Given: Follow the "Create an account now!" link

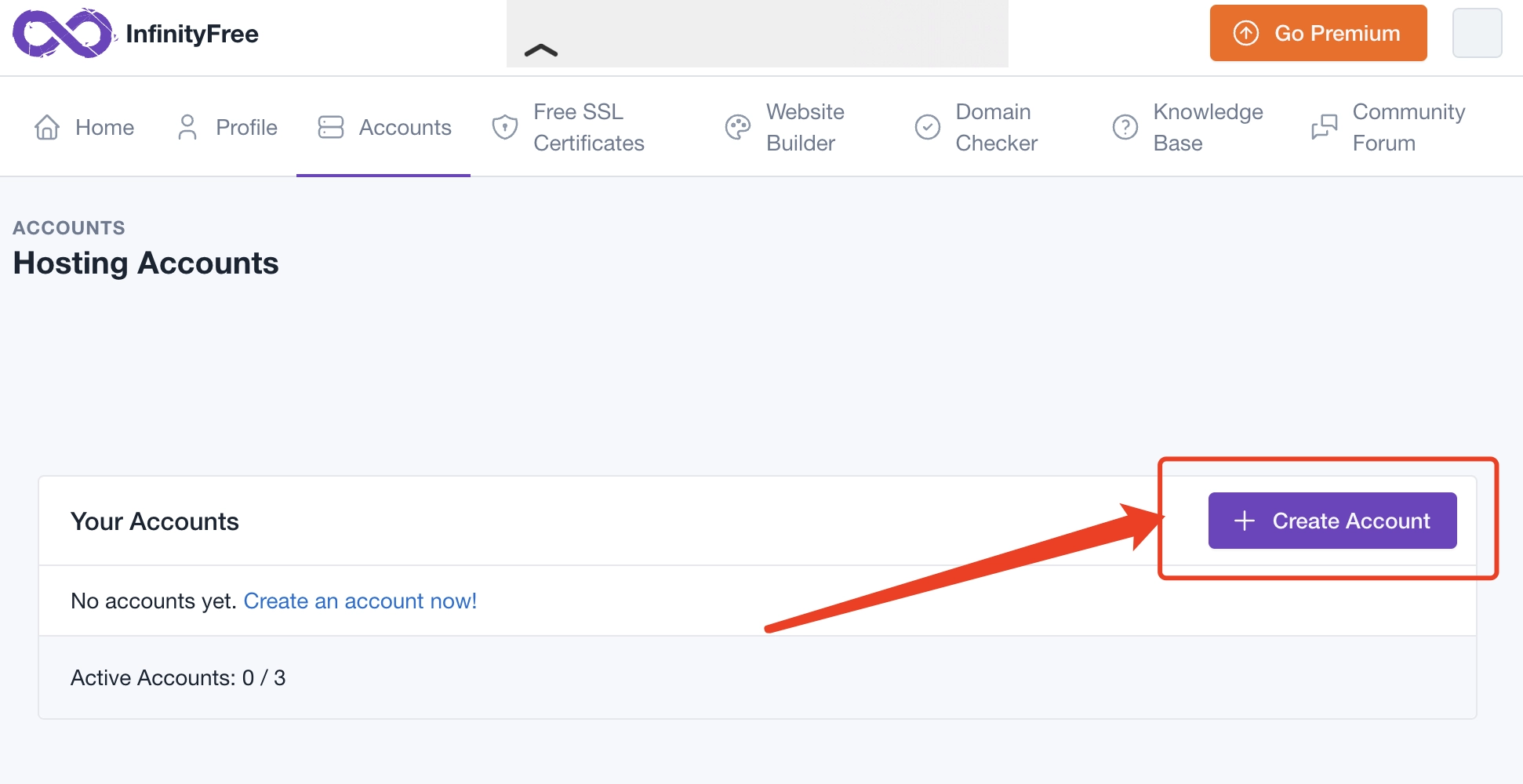Looking at the screenshot, I should pyautogui.click(x=360, y=601).
